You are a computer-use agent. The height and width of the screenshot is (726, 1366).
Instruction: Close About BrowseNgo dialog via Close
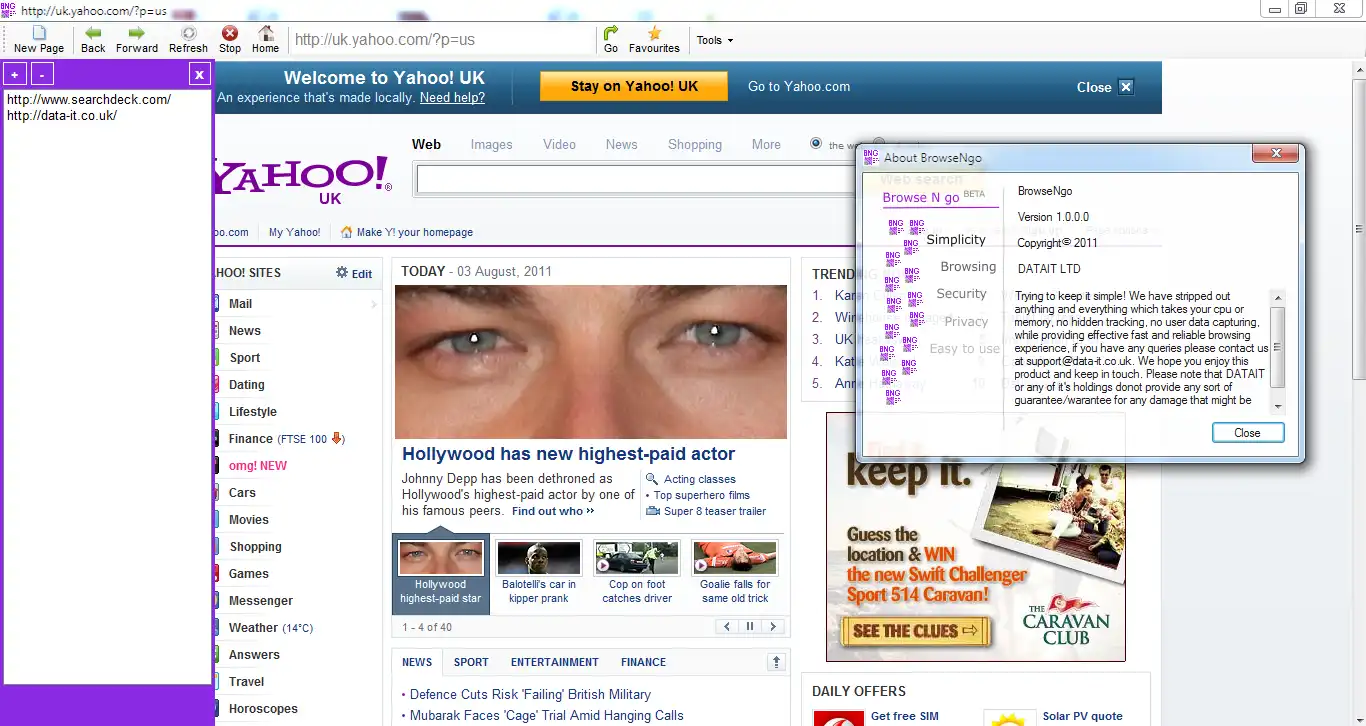1248,433
